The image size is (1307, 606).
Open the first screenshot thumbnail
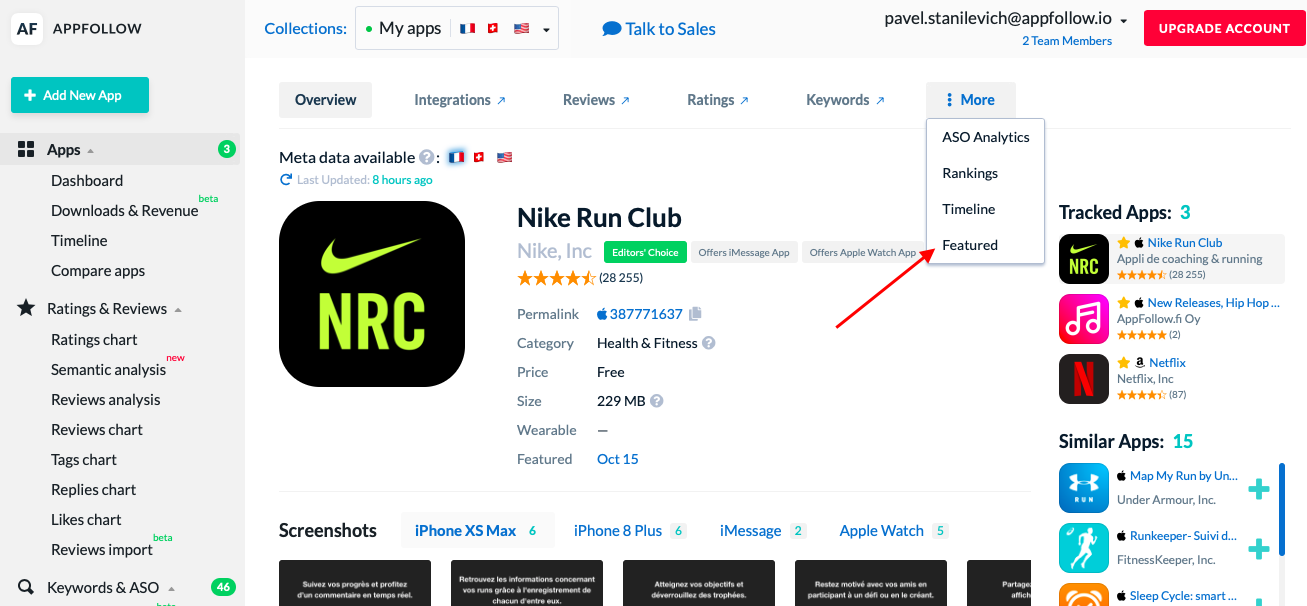click(x=355, y=583)
